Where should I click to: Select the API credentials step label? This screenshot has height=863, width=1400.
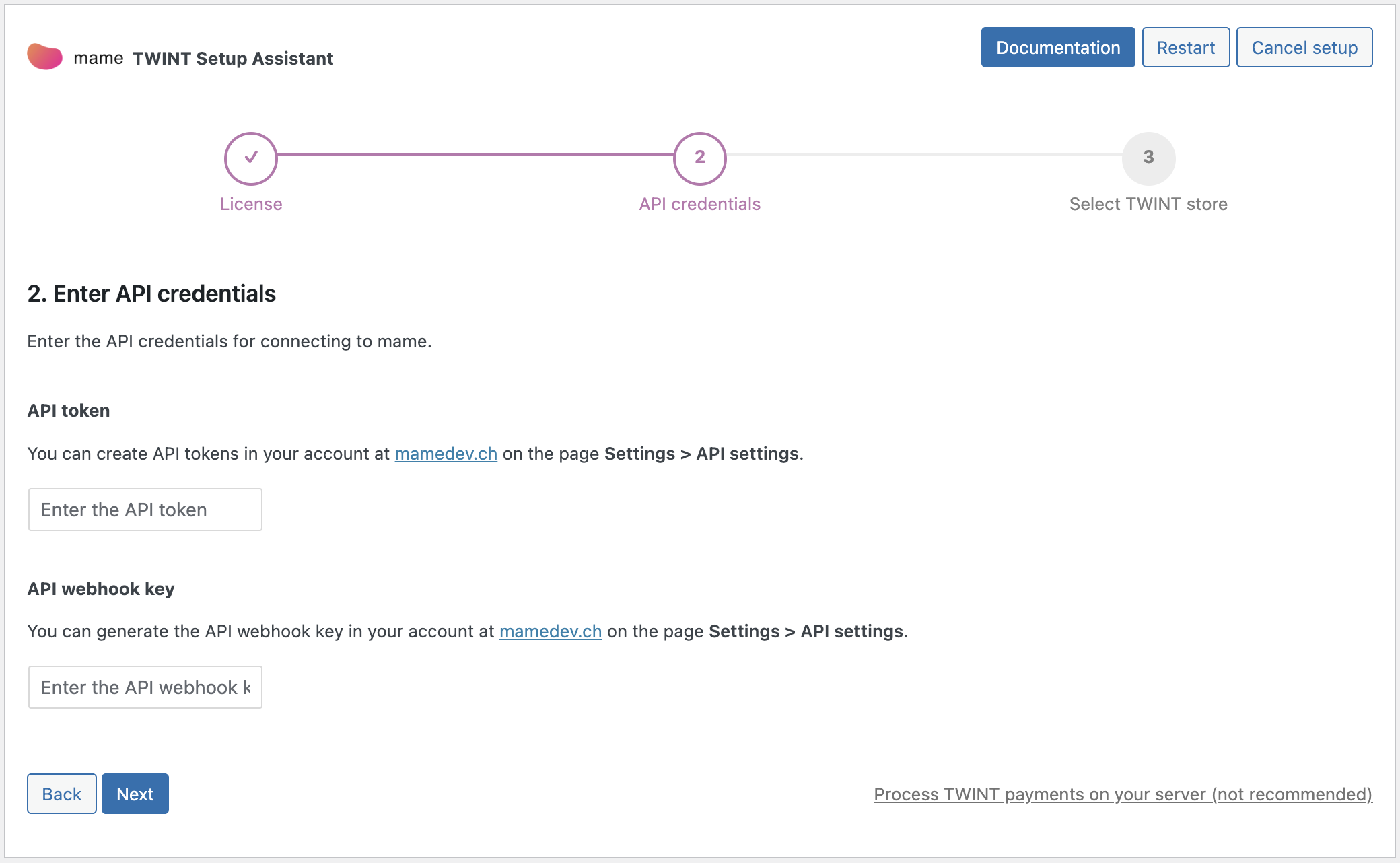(x=699, y=204)
